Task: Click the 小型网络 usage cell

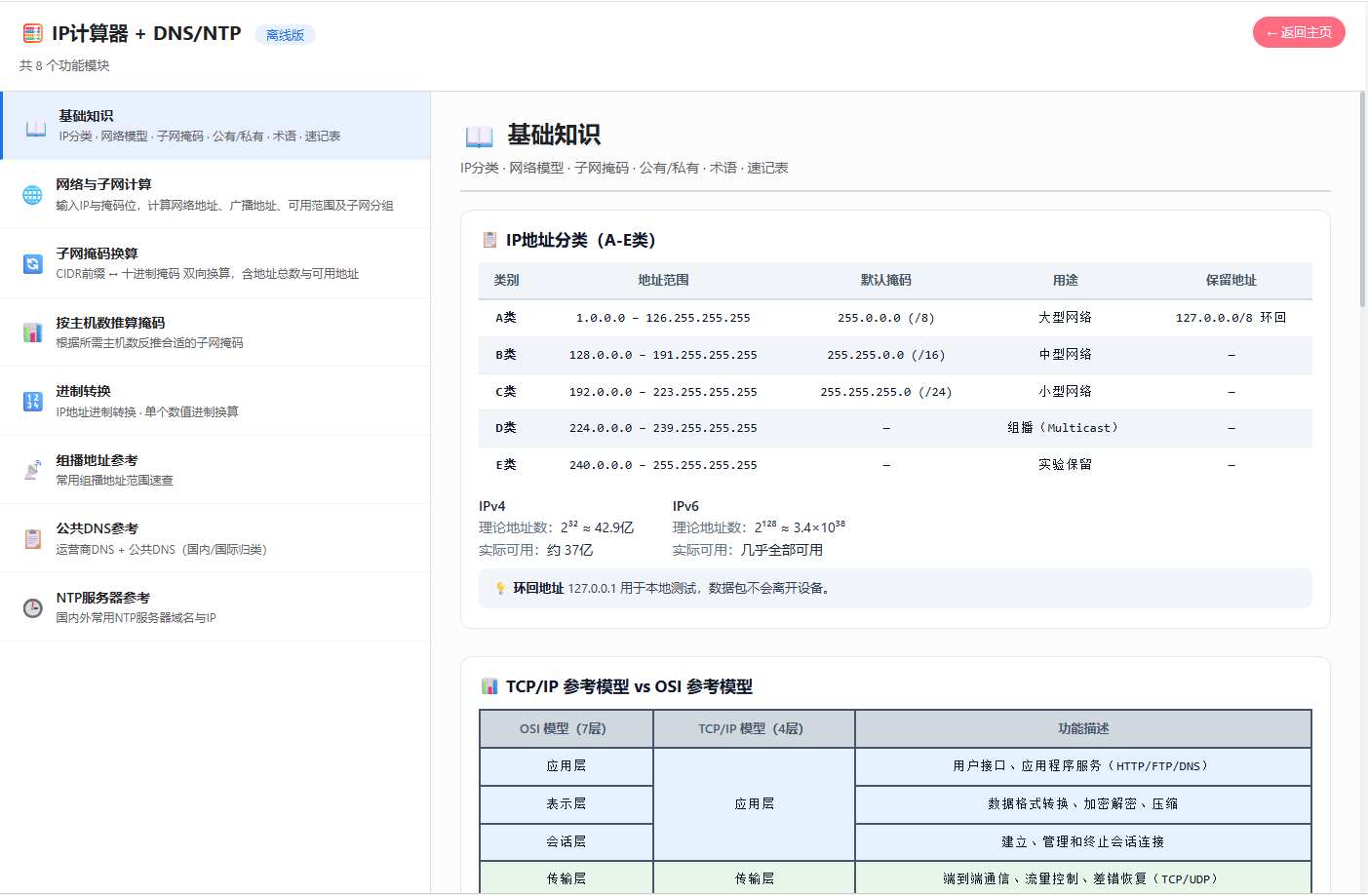Action: pyautogui.click(x=1065, y=392)
